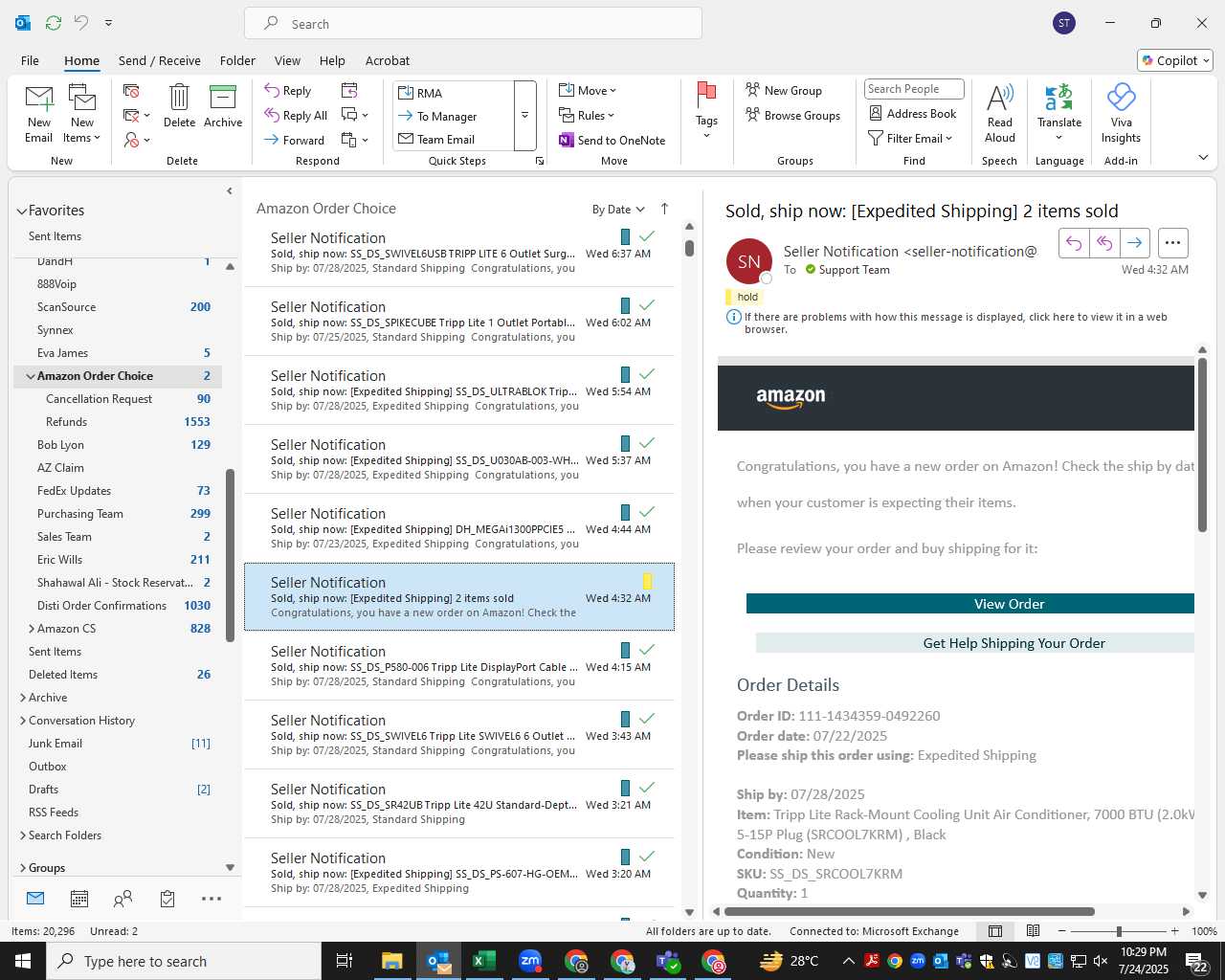This screenshot has width=1225, height=980.
Task: Toggle completed flag on Wed 3:43 AM email
Action: (647, 718)
